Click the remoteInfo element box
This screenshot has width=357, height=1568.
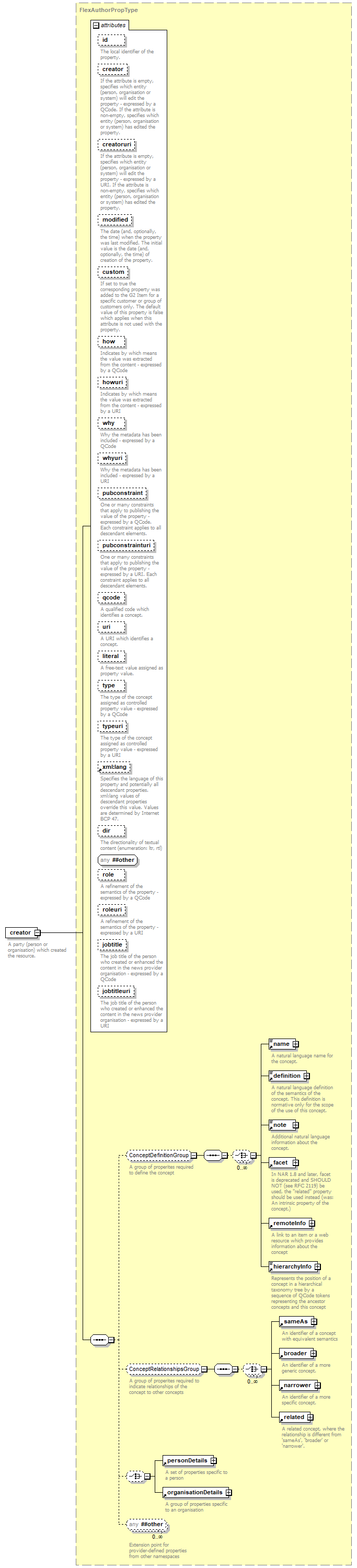(289, 1223)
